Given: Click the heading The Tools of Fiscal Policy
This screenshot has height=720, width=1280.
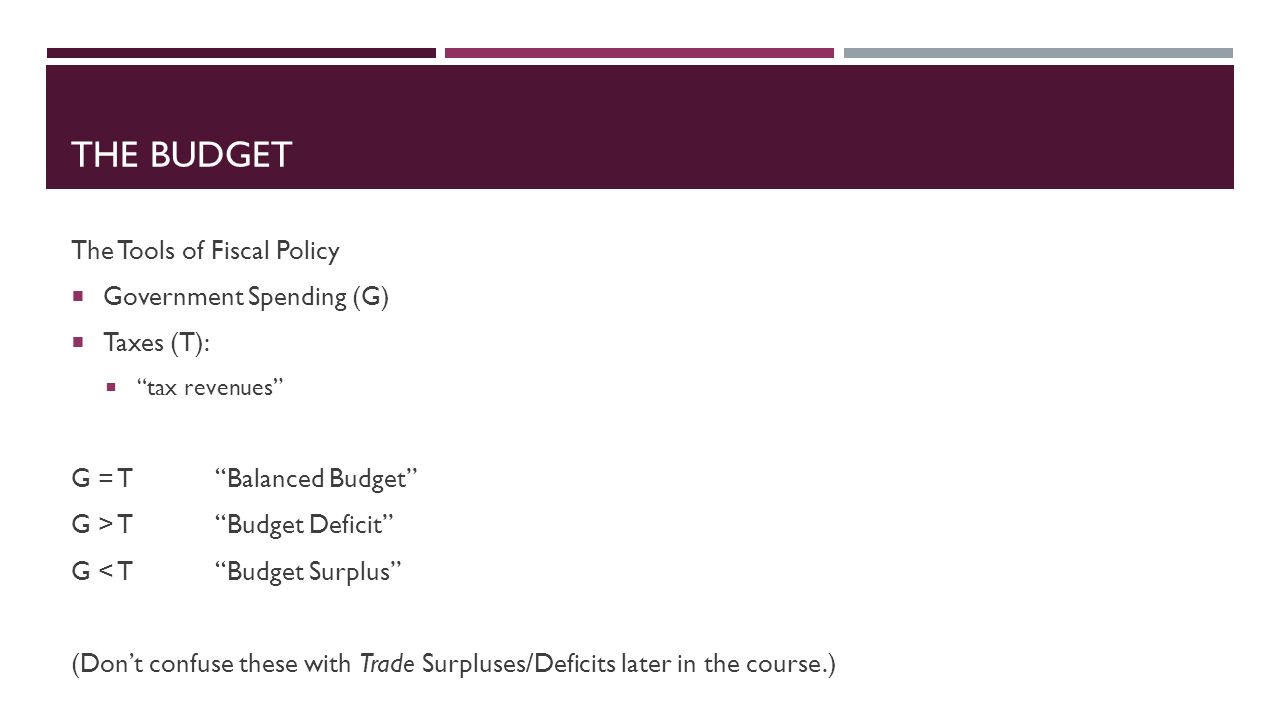Looking at the screenshot, I should point(205,251).
